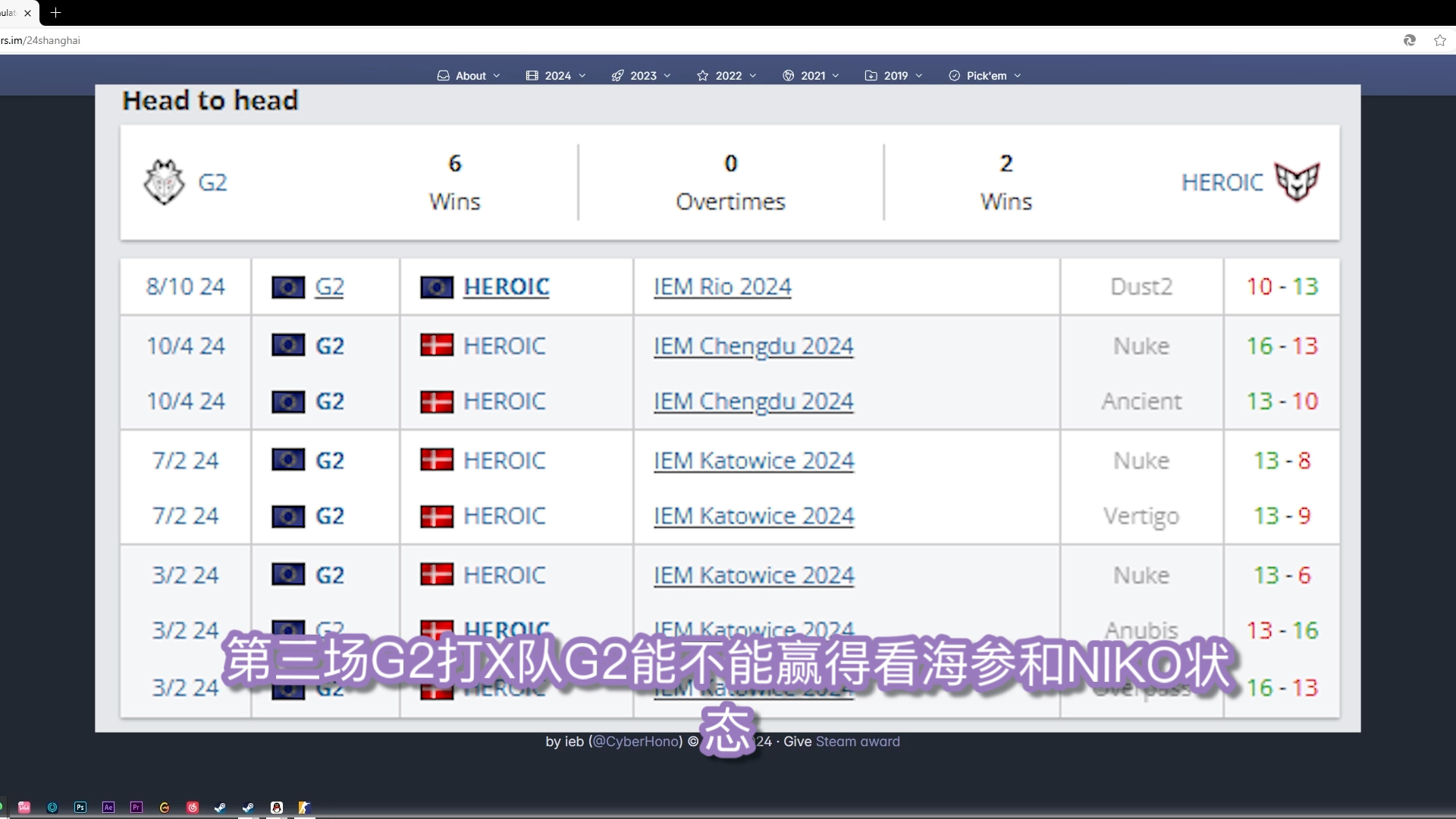The image size is (1456, 819).
Task: Open Photoshop from the taskbar
Action: click(x=80, y=808)
